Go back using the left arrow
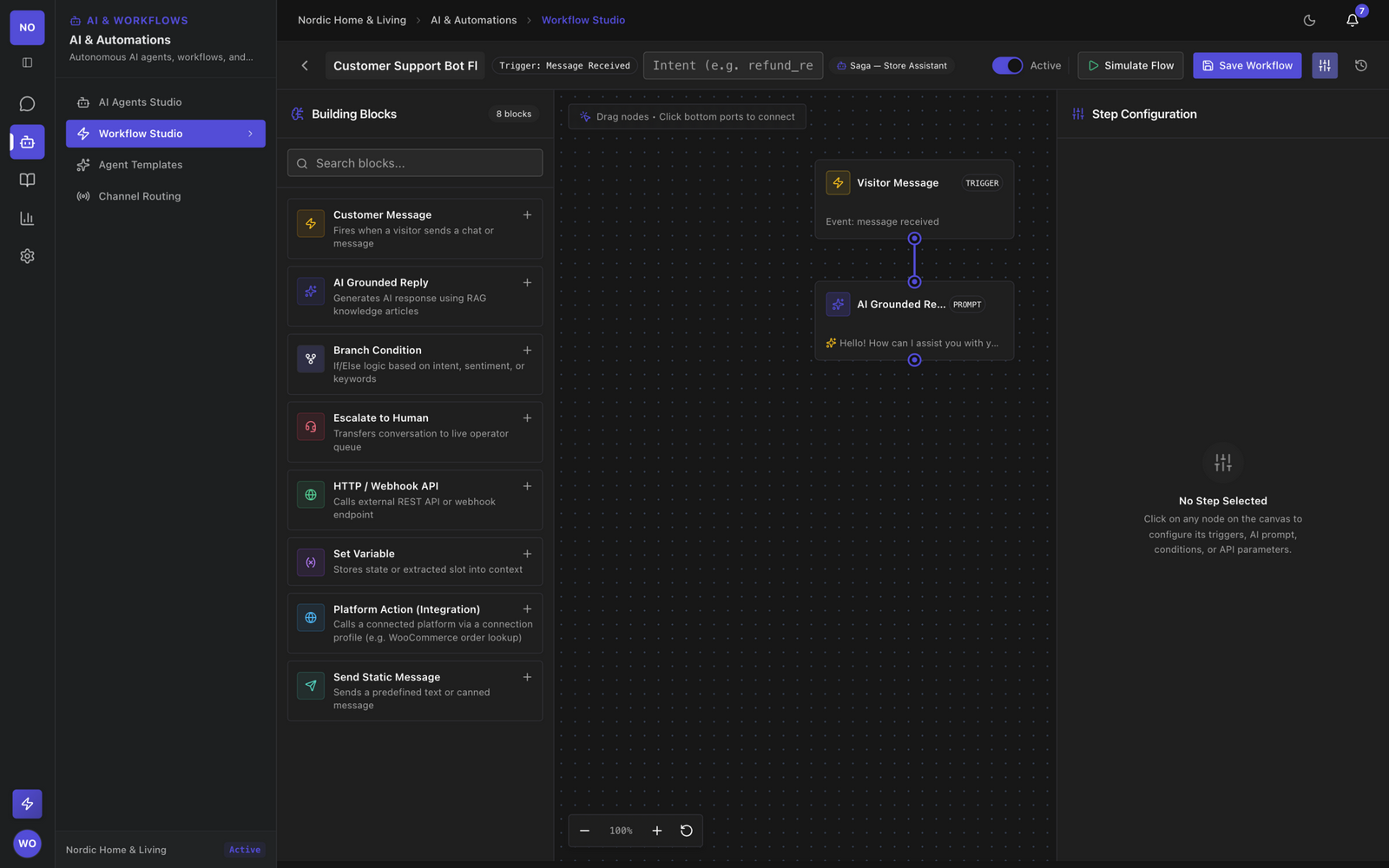Image resolution: width=1389 pixels, height=868 pixels. pyautogui.click(x=305, y=65)
